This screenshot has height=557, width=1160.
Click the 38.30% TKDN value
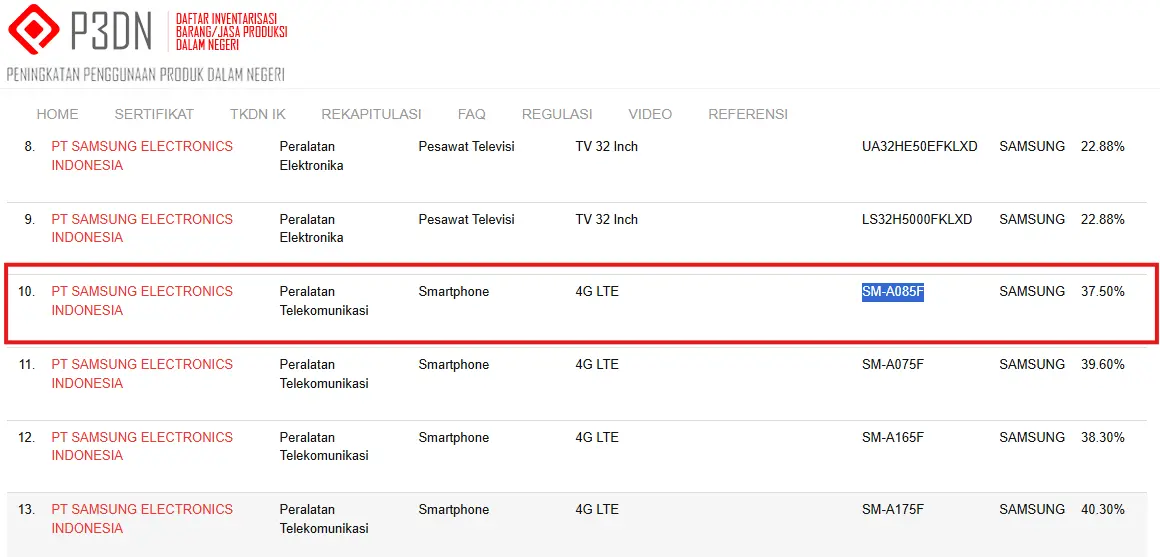click(x=1103, y=437)
